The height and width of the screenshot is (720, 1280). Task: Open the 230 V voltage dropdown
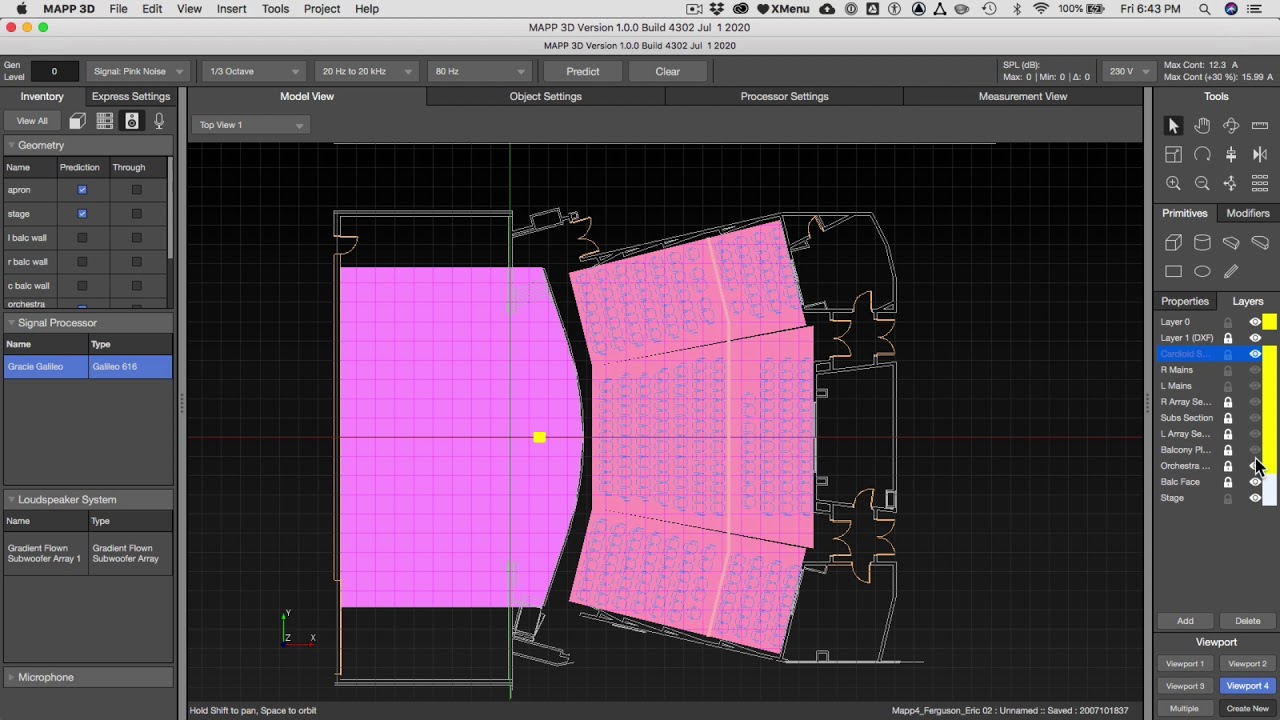1128,72
